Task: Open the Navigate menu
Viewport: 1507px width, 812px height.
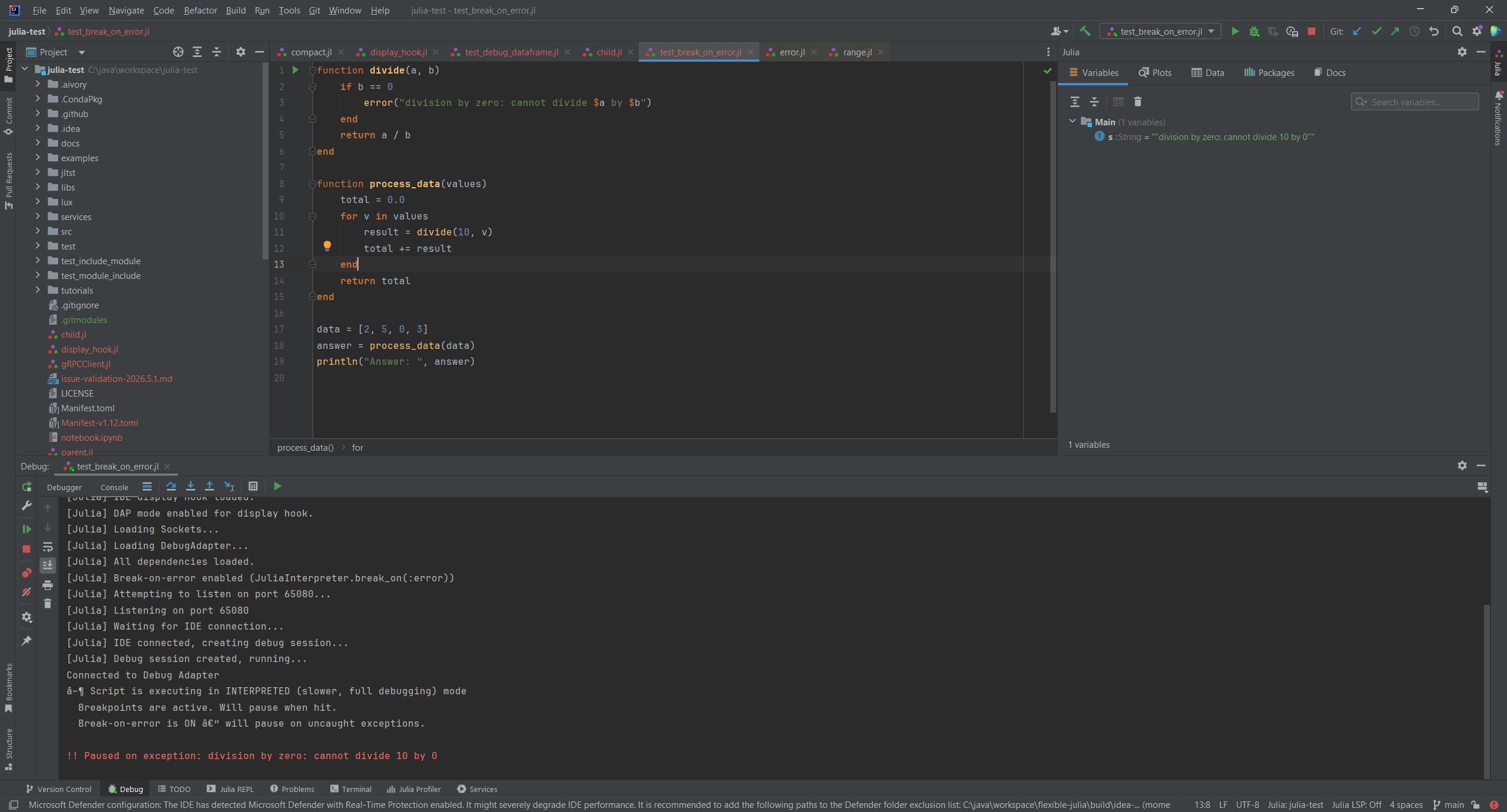Action: point(126,10)
